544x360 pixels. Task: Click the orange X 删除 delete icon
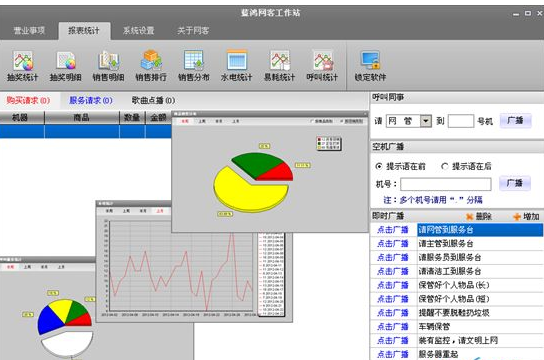click(479, 217)
